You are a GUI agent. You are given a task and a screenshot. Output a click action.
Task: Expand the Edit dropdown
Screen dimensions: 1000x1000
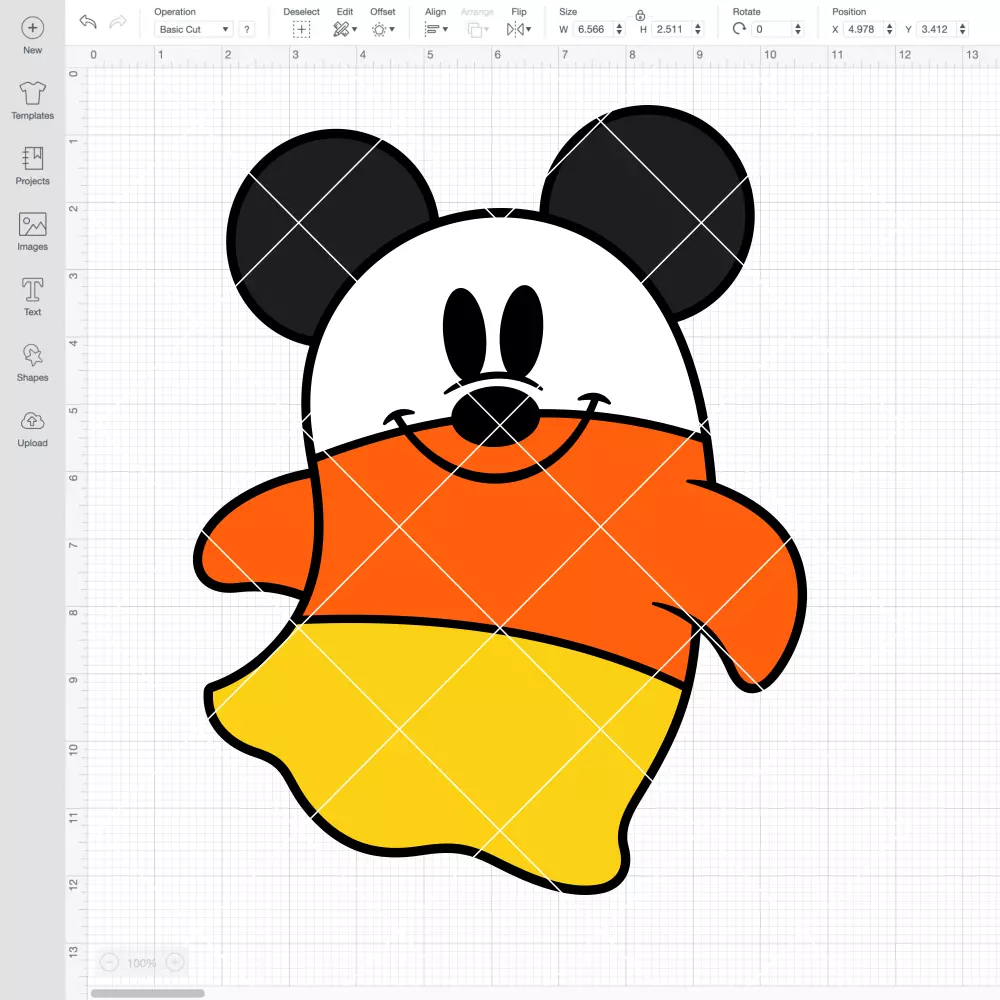tap(345, 29)
